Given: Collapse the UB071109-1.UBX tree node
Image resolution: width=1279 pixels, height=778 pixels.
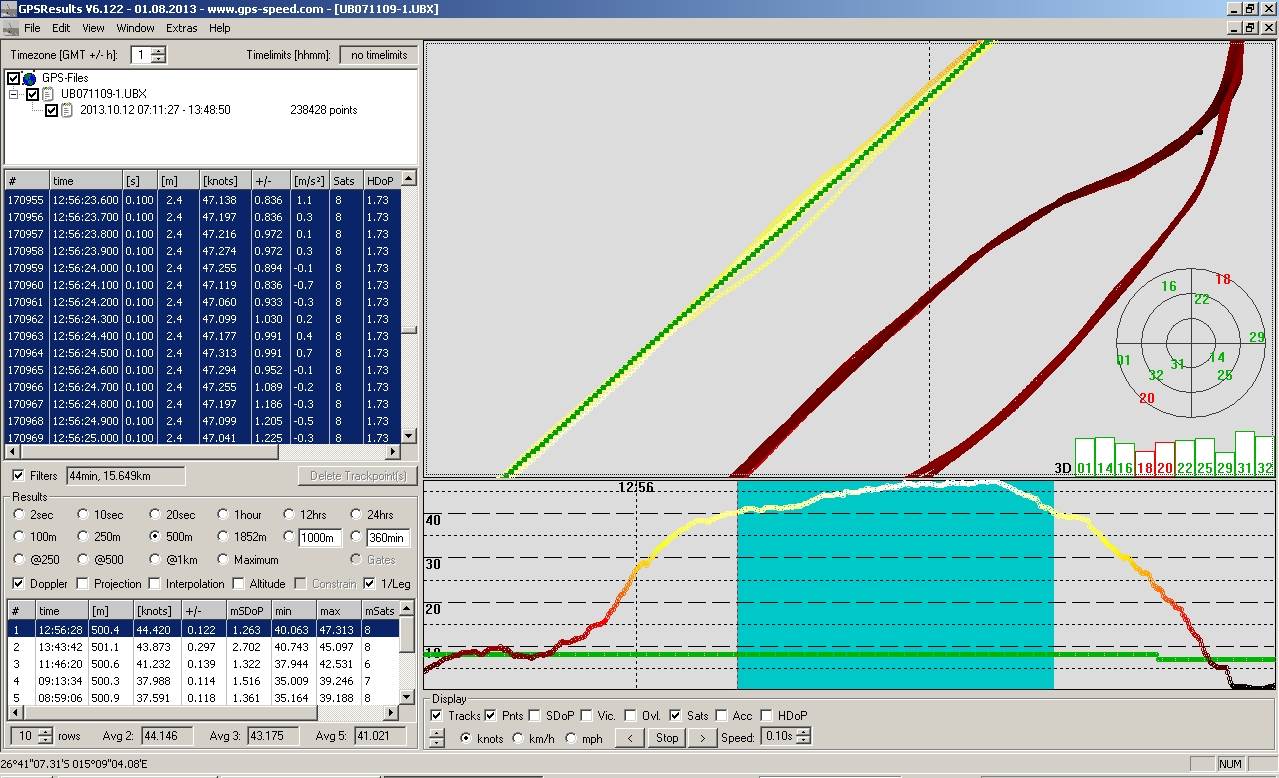Looking at the screenshot, I should 15,94.
